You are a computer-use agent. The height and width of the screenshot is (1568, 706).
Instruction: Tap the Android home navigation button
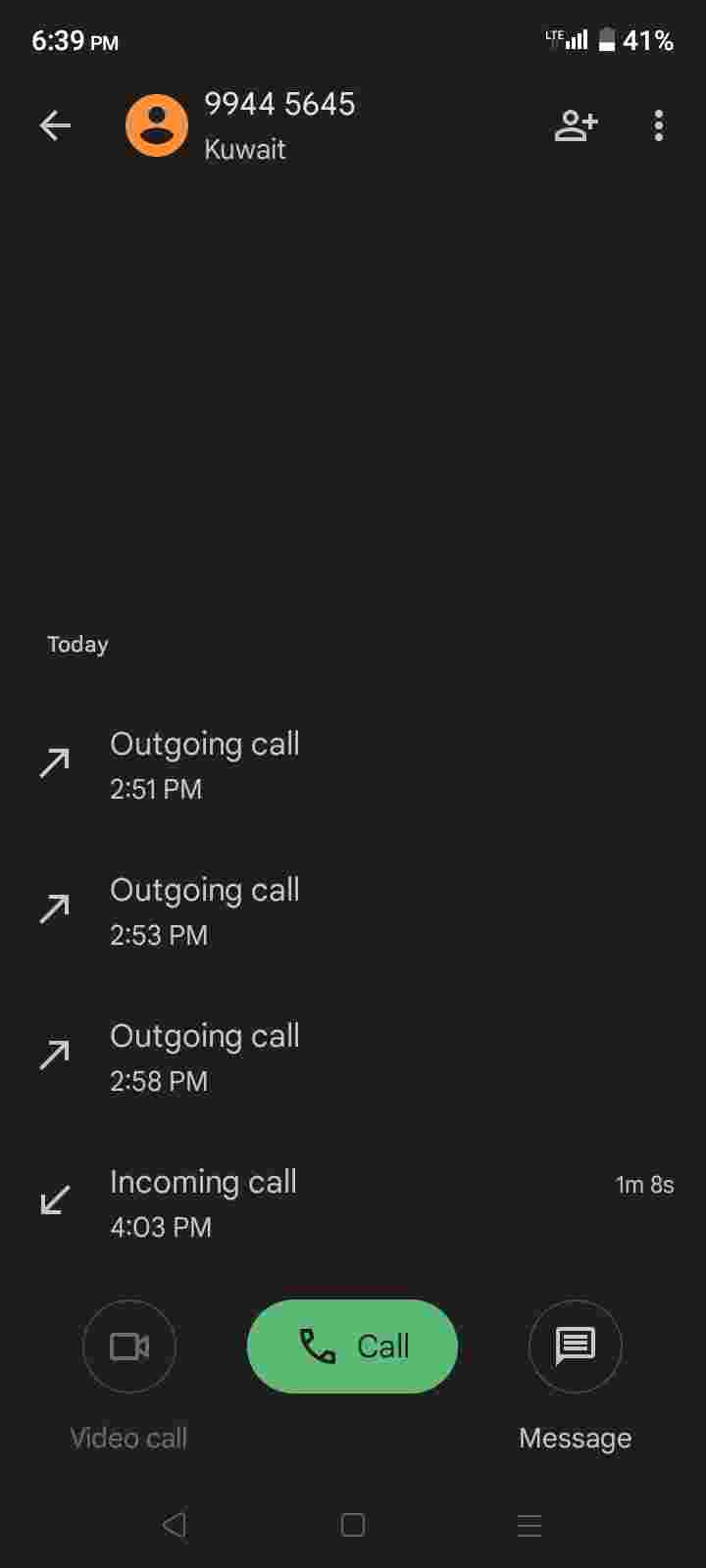click(353, 1525)
